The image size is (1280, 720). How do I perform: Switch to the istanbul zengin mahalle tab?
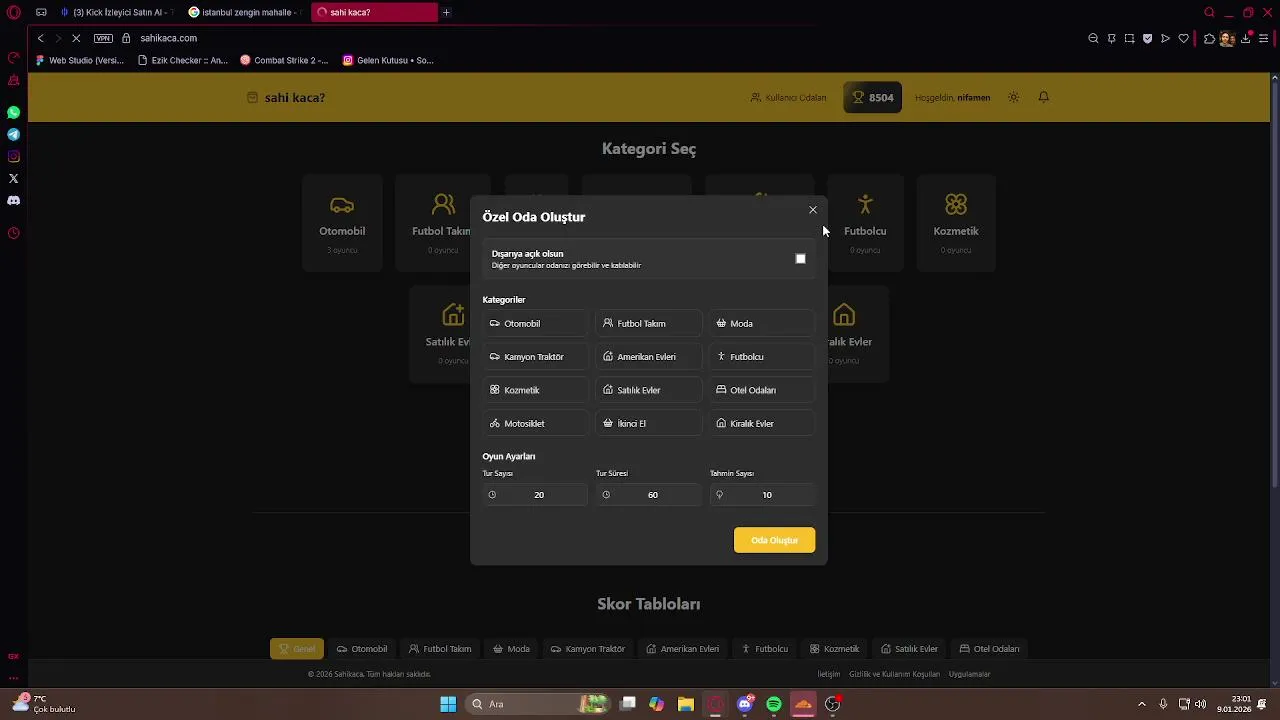tap(245, 12)
